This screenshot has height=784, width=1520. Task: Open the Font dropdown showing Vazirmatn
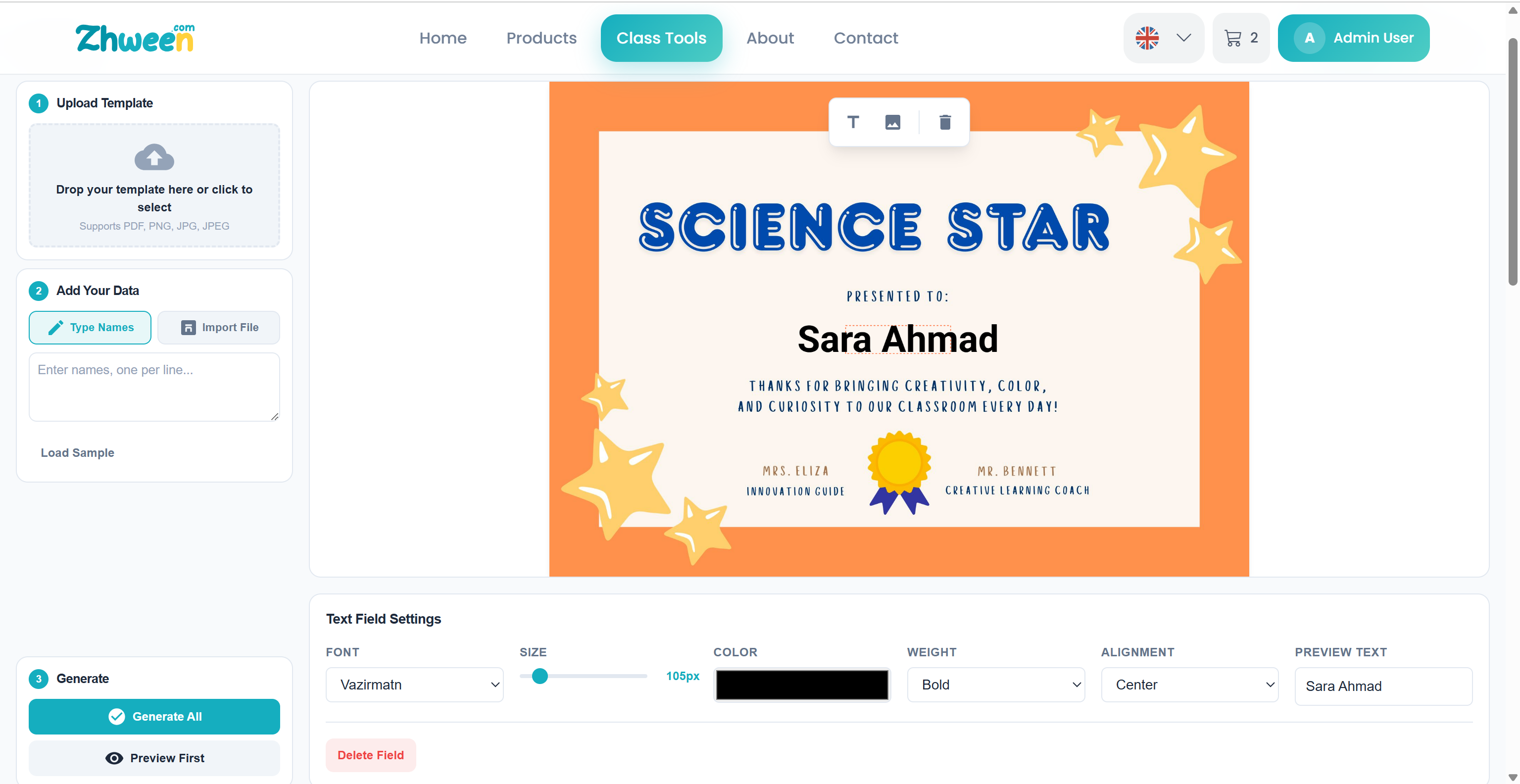pyautogui.click(x=414, y=685)
